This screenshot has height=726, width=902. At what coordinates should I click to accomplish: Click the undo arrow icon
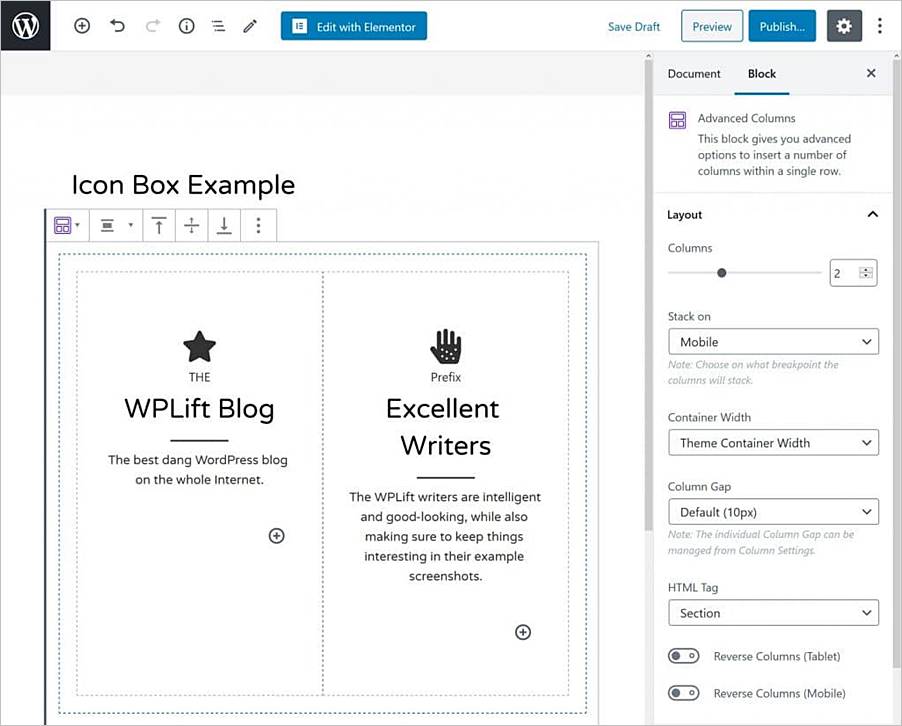(118, 26)
